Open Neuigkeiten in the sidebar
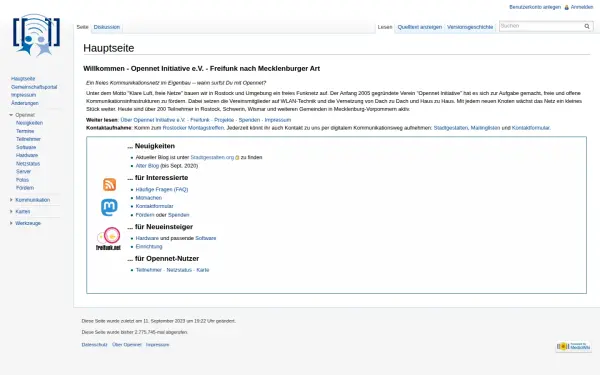Image resolution: width=600 pixels, height=375 pixels. tap(29, 123)
